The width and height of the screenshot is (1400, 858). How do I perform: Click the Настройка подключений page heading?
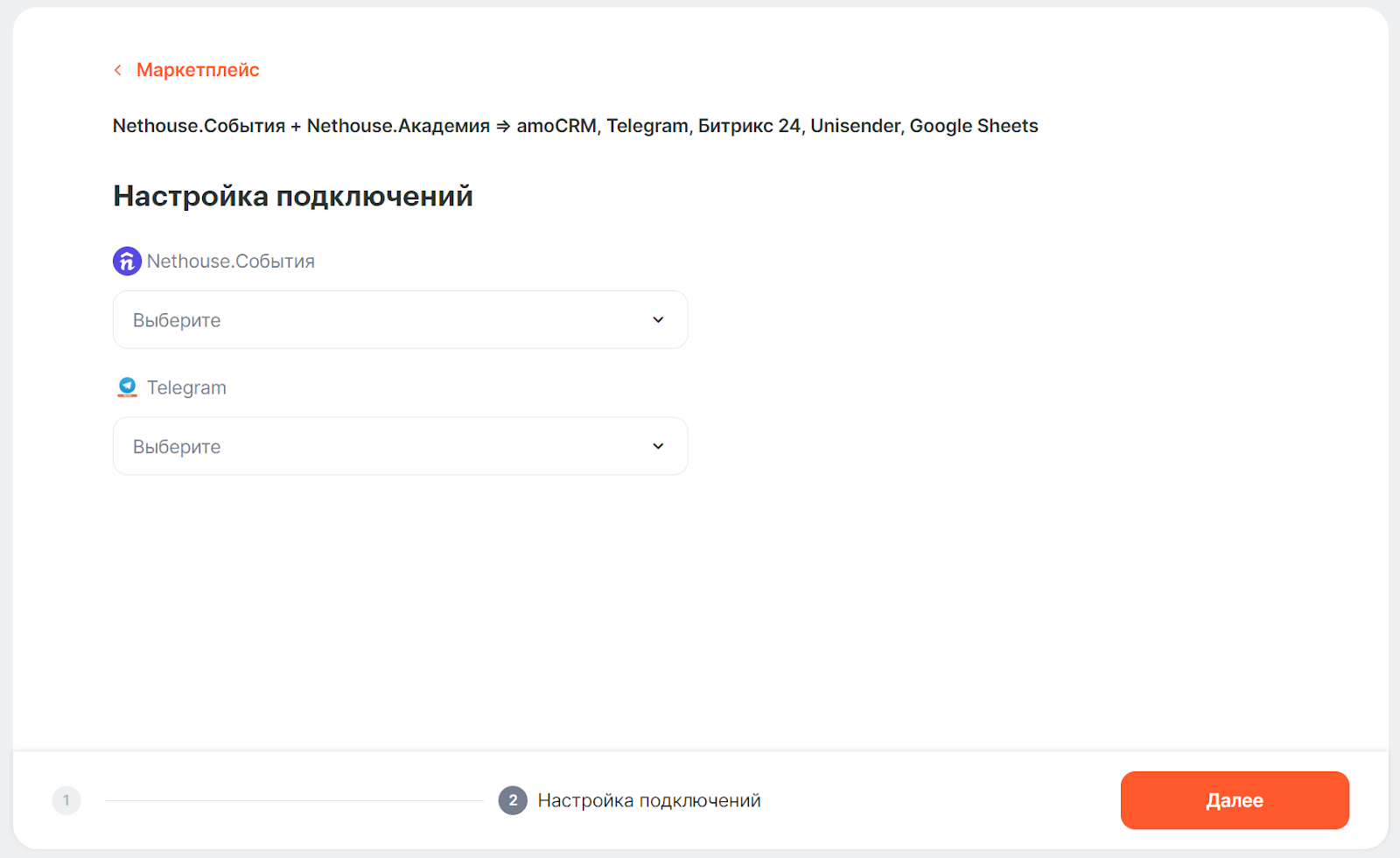pos(293,196)
